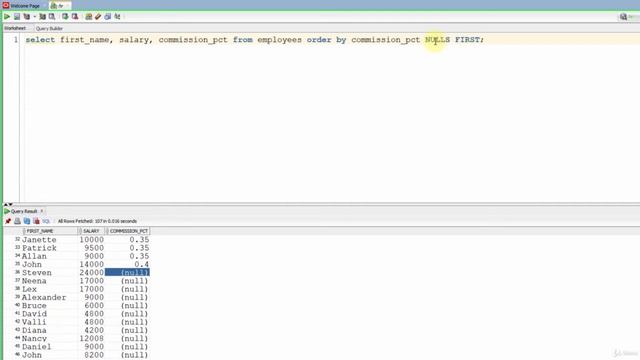Viewport: 640px width, 360px height.
Task: Click the 'All Rows Fetched' status text
Action: coord(97,221)
